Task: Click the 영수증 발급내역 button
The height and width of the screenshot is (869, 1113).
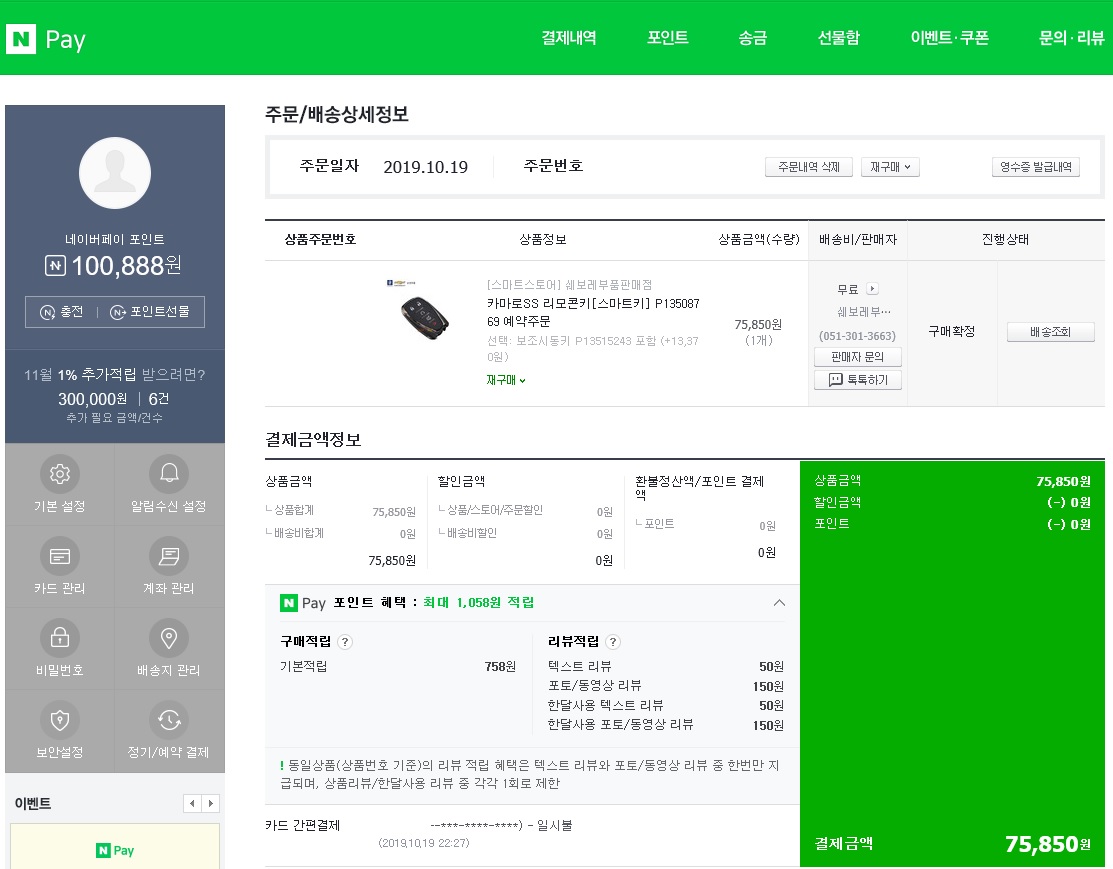Action: point(1036,167)
